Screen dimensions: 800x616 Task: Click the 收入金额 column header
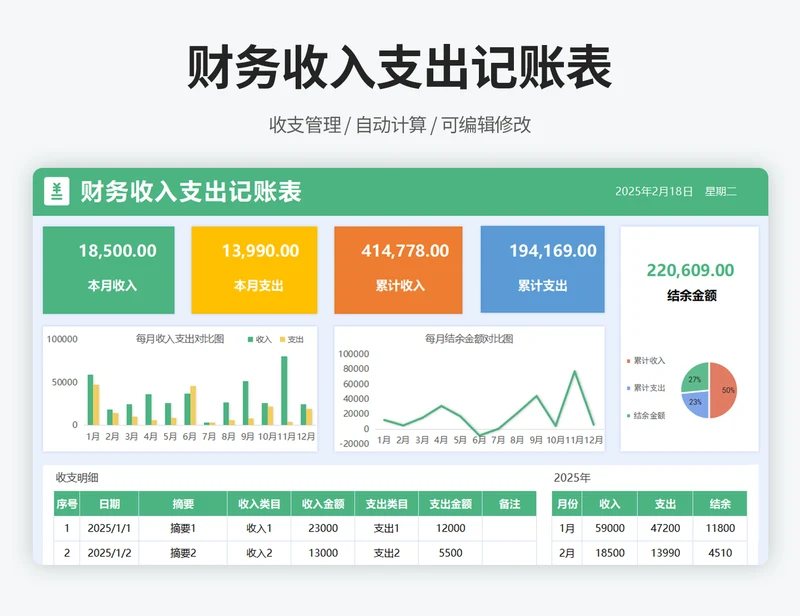coord(323,504)
